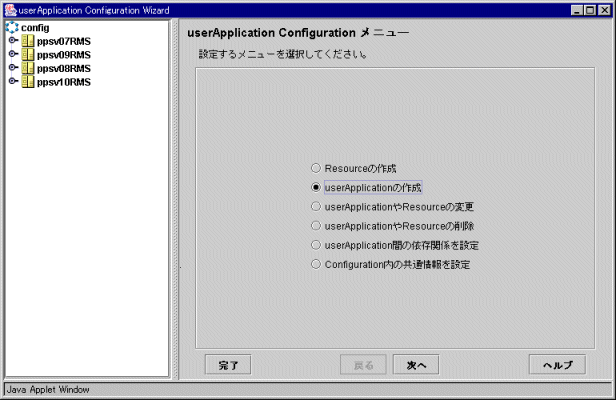Image resolution: width=616 pixels, height=400 pixels.
Task: Select the Resourceの作成 radio button
Action: 316,169
